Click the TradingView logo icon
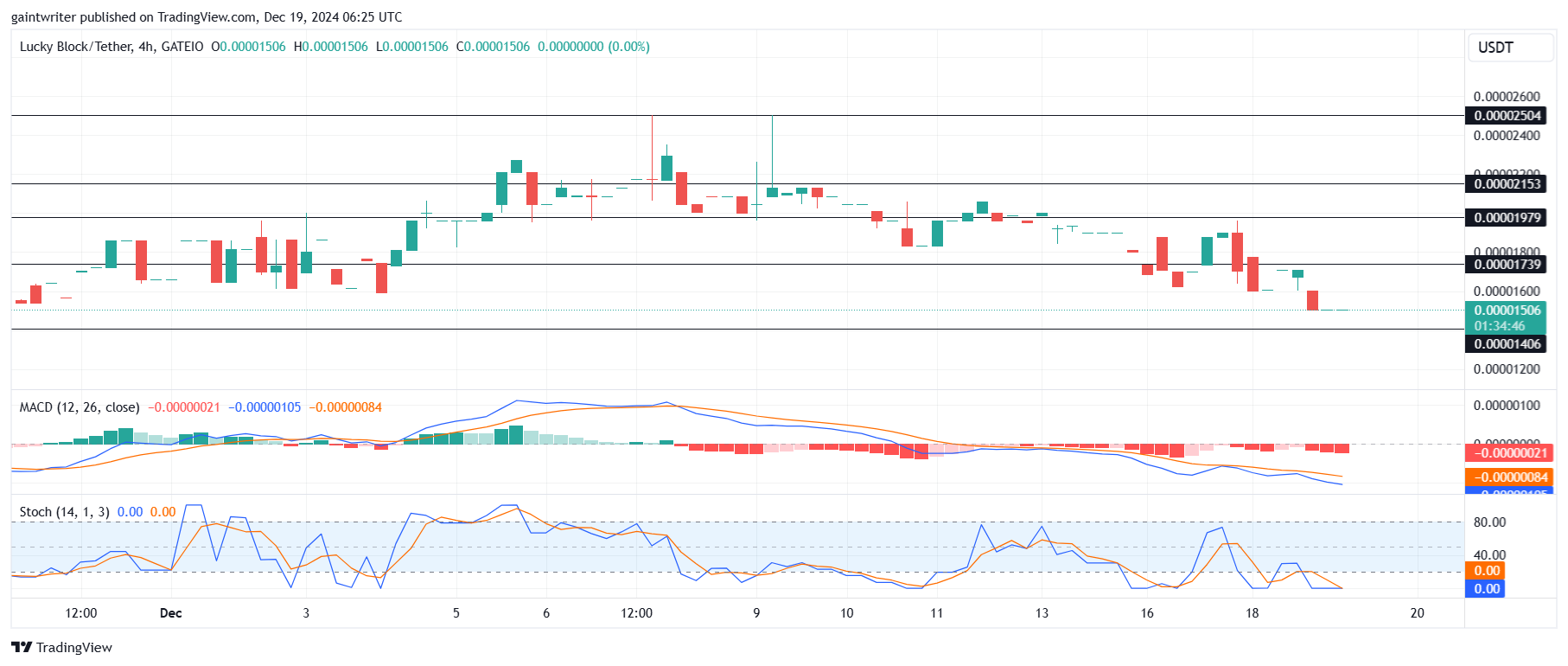 22,647
